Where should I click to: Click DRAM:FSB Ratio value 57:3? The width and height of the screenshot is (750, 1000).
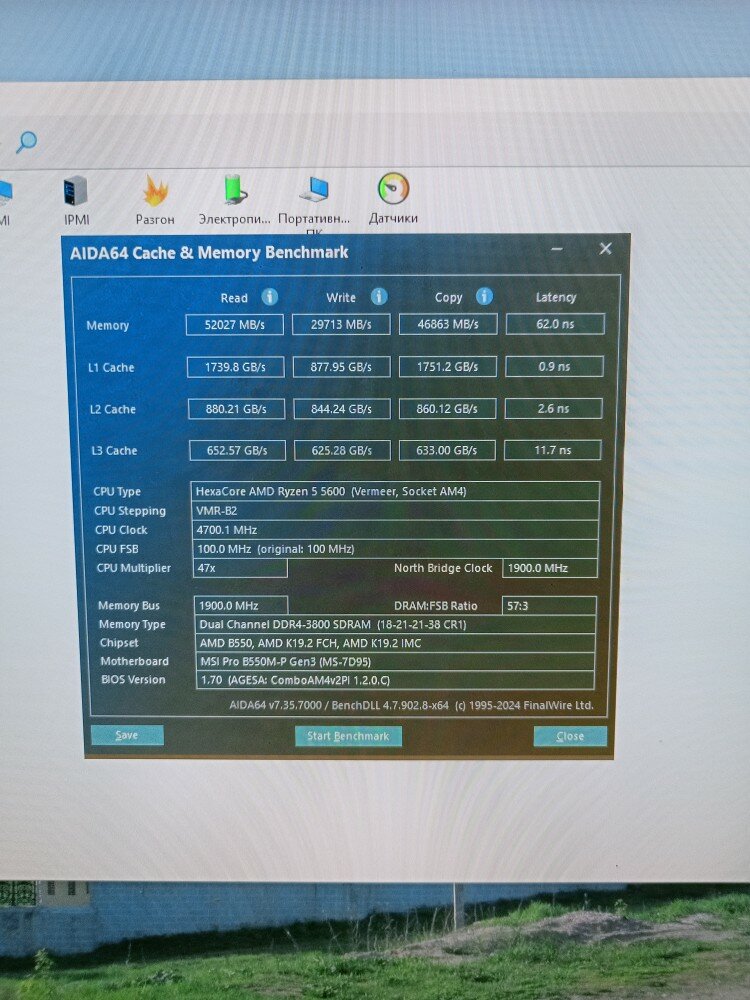point(549,605)
